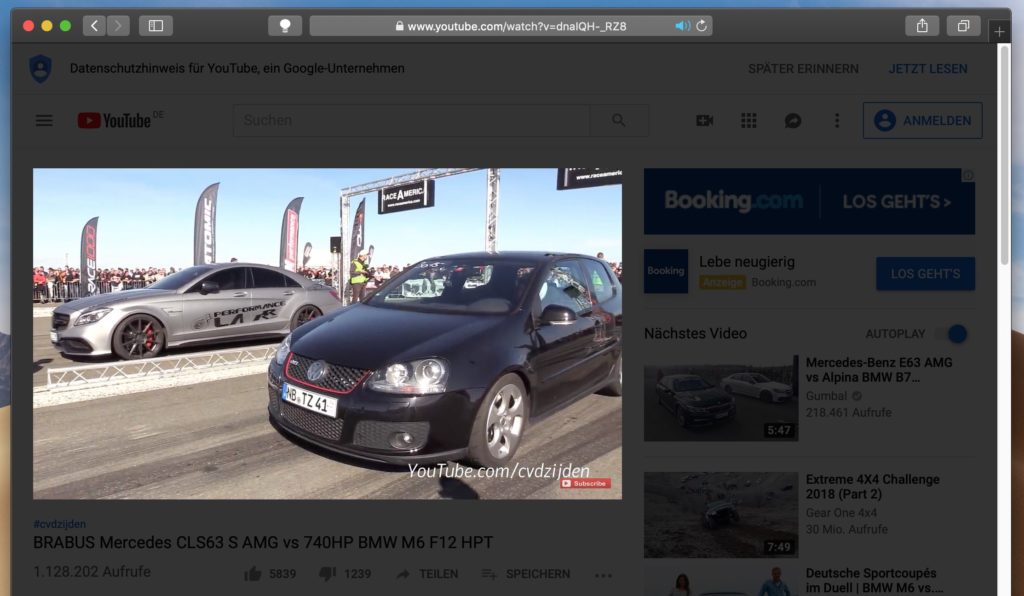Viewport: 1024px width, 596px height.
Task: Open the messages share bubble icon
Action: (x=793, y=121)
